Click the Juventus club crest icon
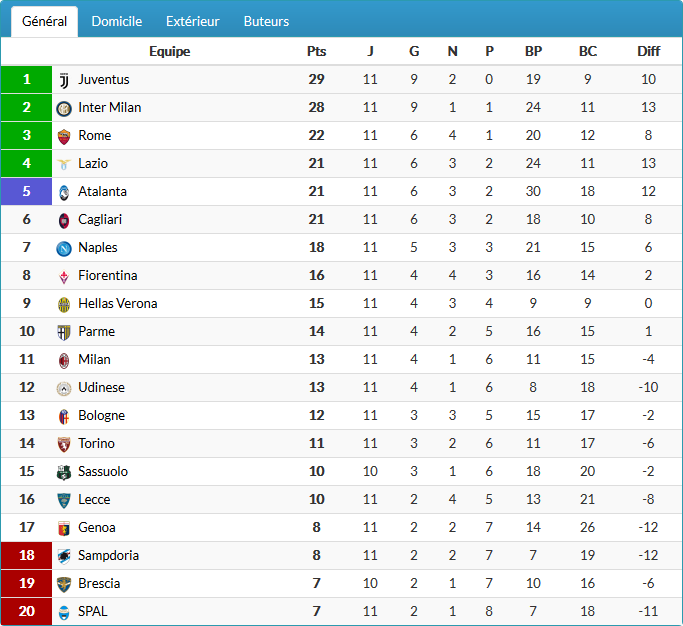The image size is (683, 626). coord(64,80)
